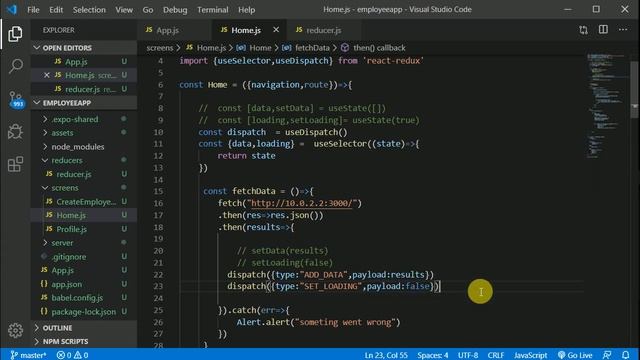This screenshot has width=640, height=360.
Task: Click Ln 23, Col 55 cursor position
Action: click(x=386, y=355)
